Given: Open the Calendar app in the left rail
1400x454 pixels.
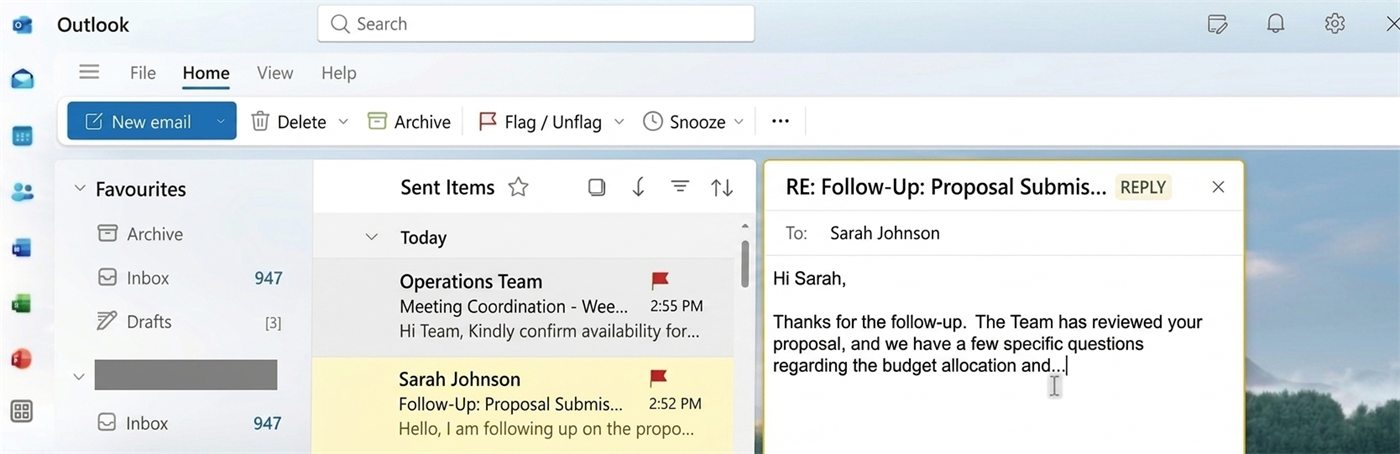Looking at the screenshot, I should 22,137.
